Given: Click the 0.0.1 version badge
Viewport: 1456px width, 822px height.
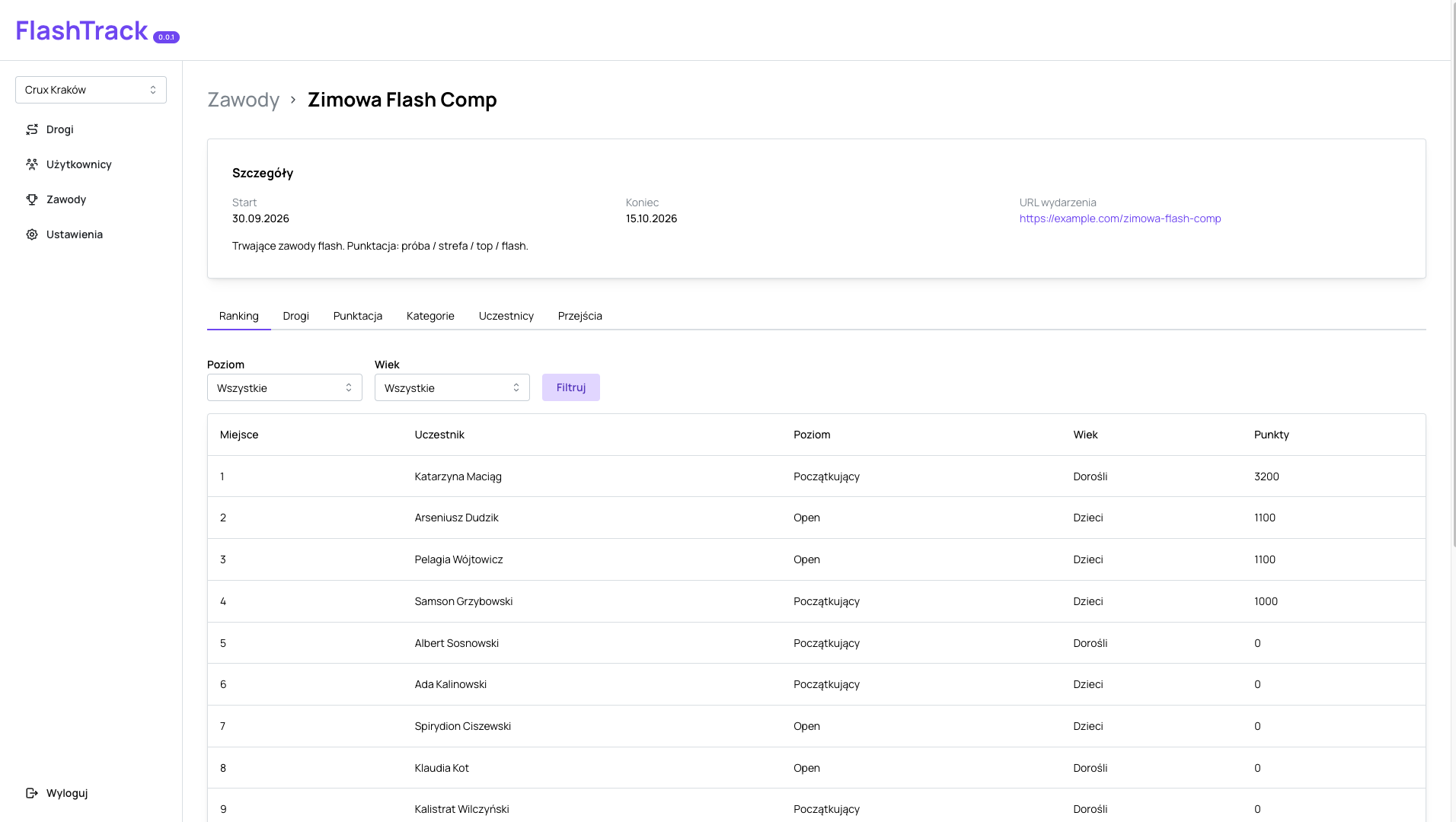Looking at the screenshot, I should (166, 37).
